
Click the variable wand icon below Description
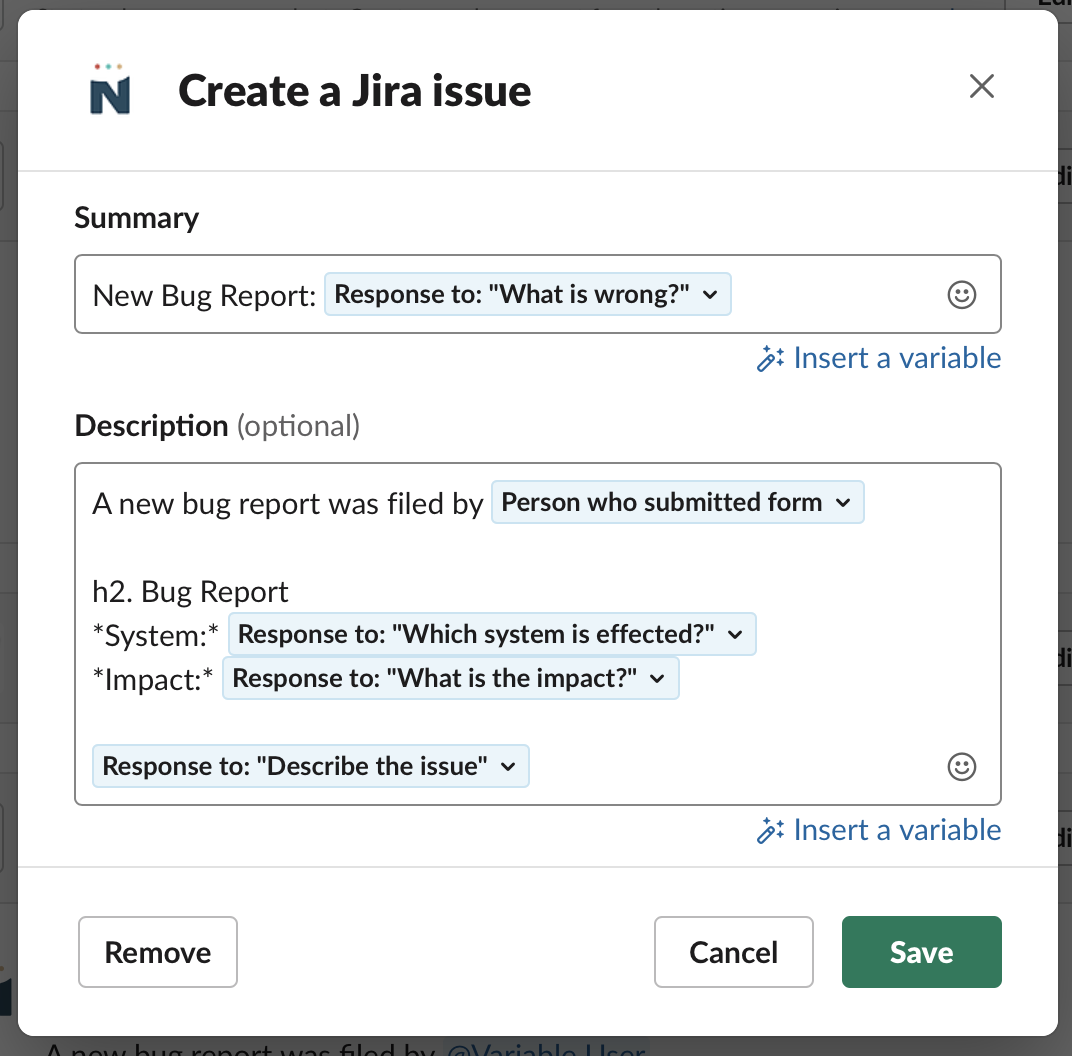click(x=769, y=829)
